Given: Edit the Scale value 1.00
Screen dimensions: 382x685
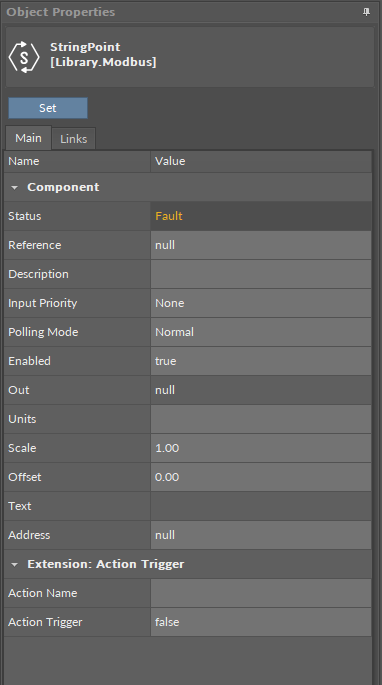Looking at the screenshot, I should [x=261, y=448].
